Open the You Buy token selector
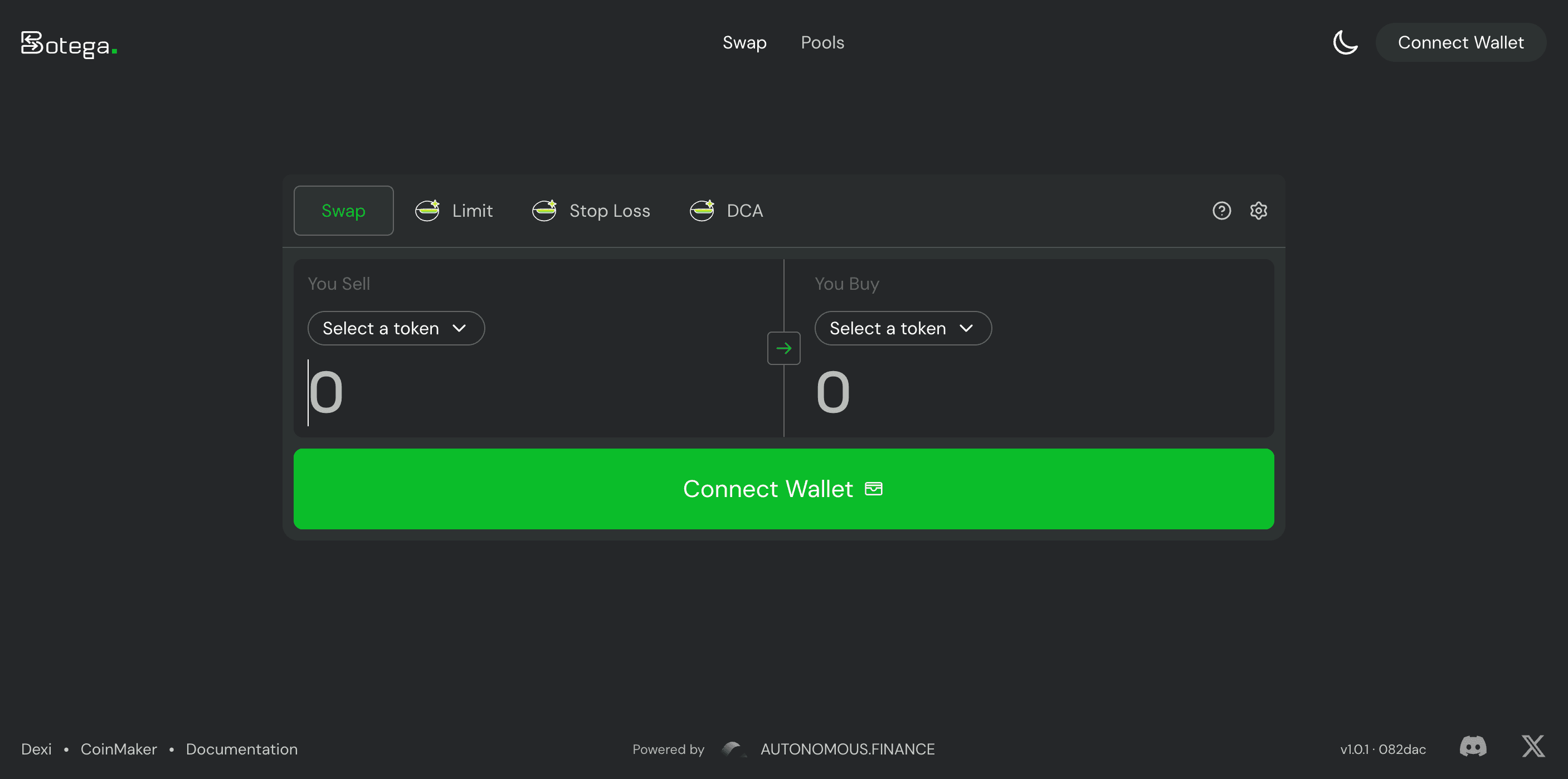The height and width of the screenshot is (779, 1568). point(903,328)
